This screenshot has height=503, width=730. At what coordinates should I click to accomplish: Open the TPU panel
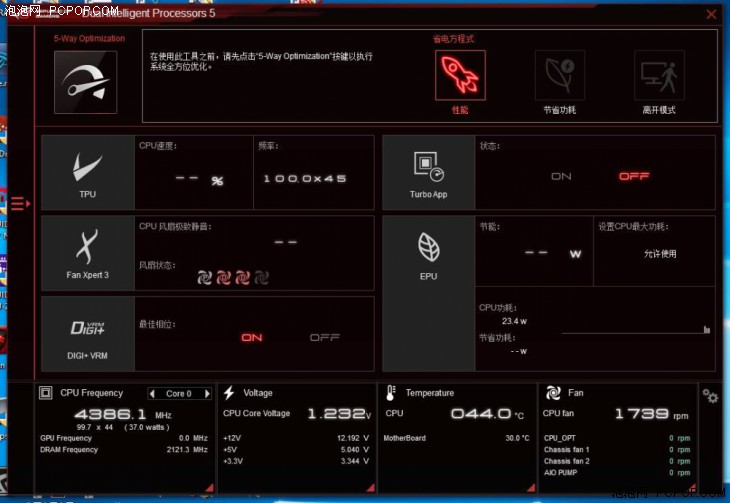coord(88,173)
